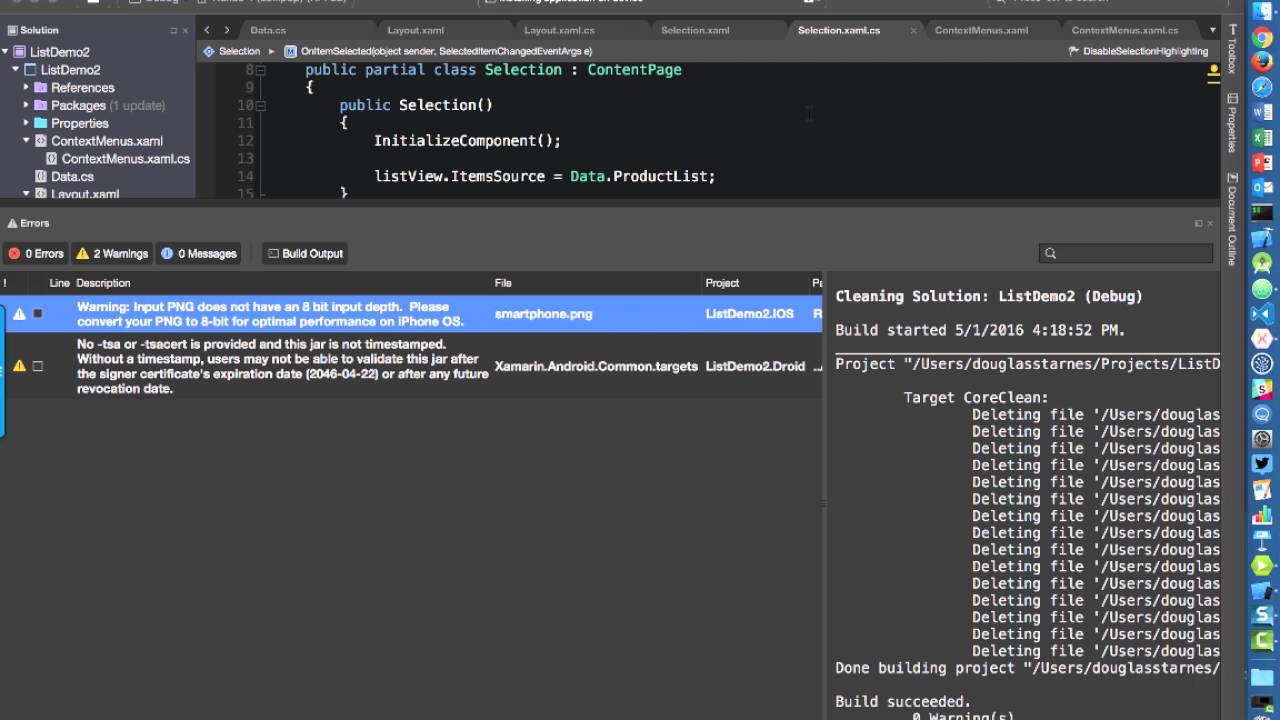Collapse the ContextMenus.xaml node

[27, 141]
